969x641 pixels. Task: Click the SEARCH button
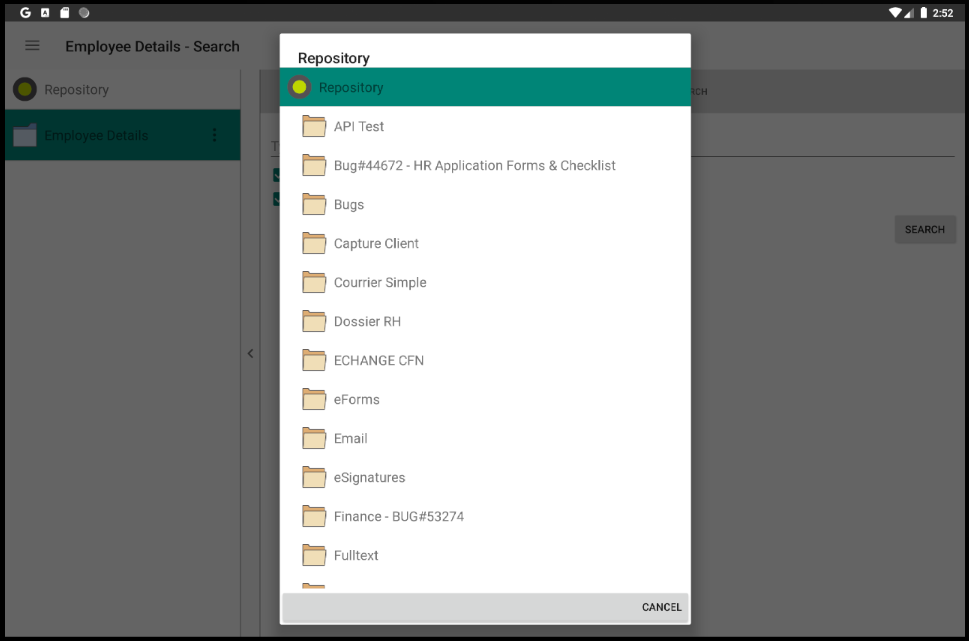924,229
